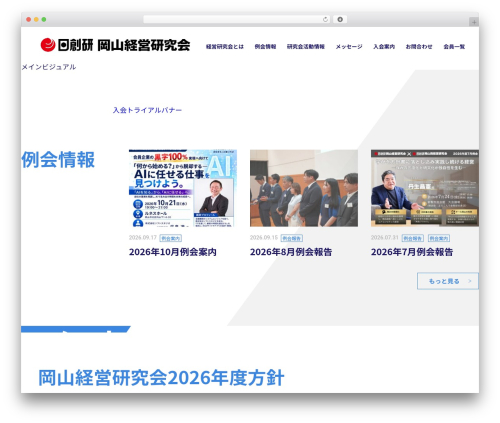Click the もっと見る button
The image size is (500, 423).
448,281
